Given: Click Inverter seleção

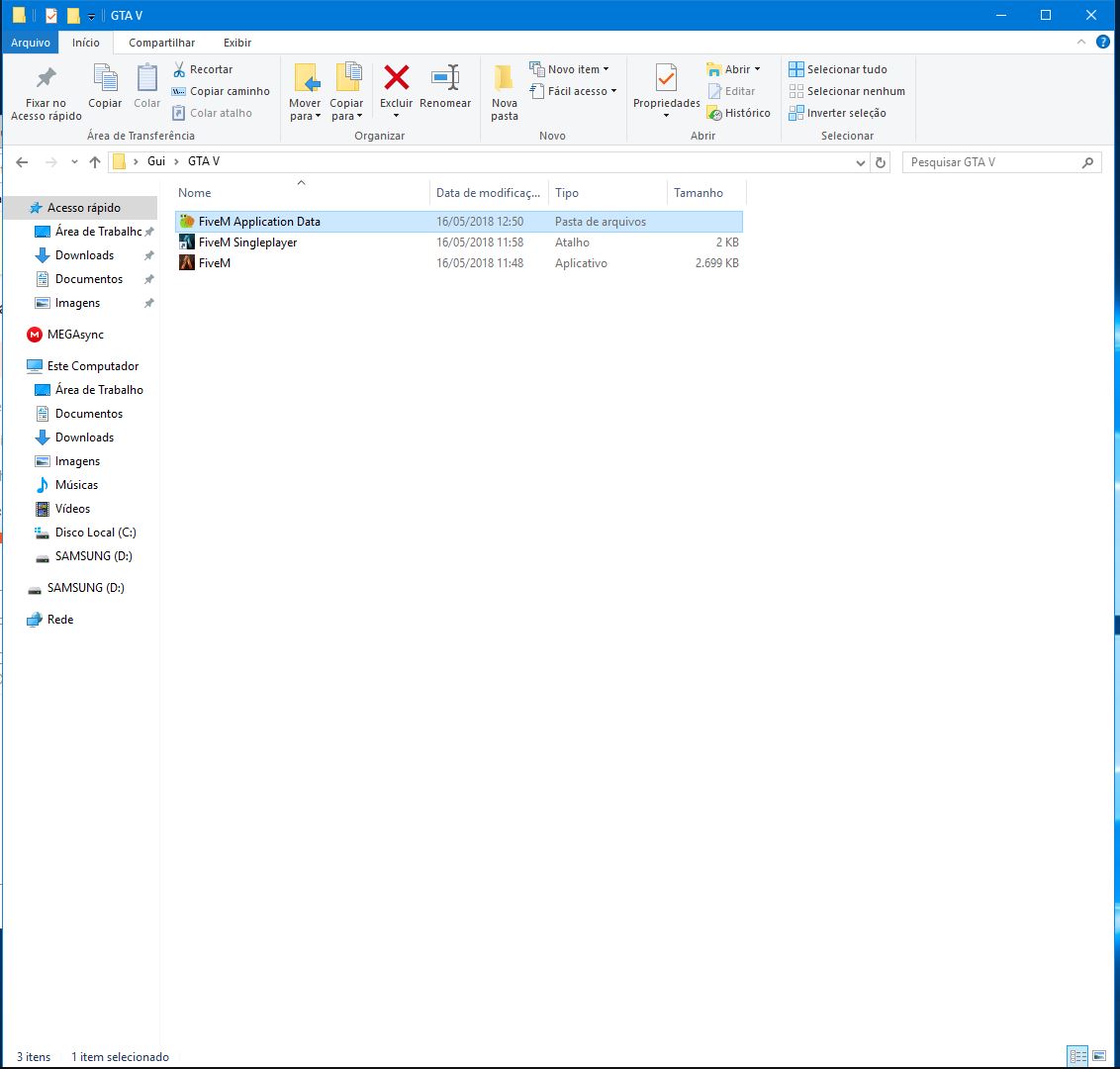Looking at the screenshot, I should (838, 113).
